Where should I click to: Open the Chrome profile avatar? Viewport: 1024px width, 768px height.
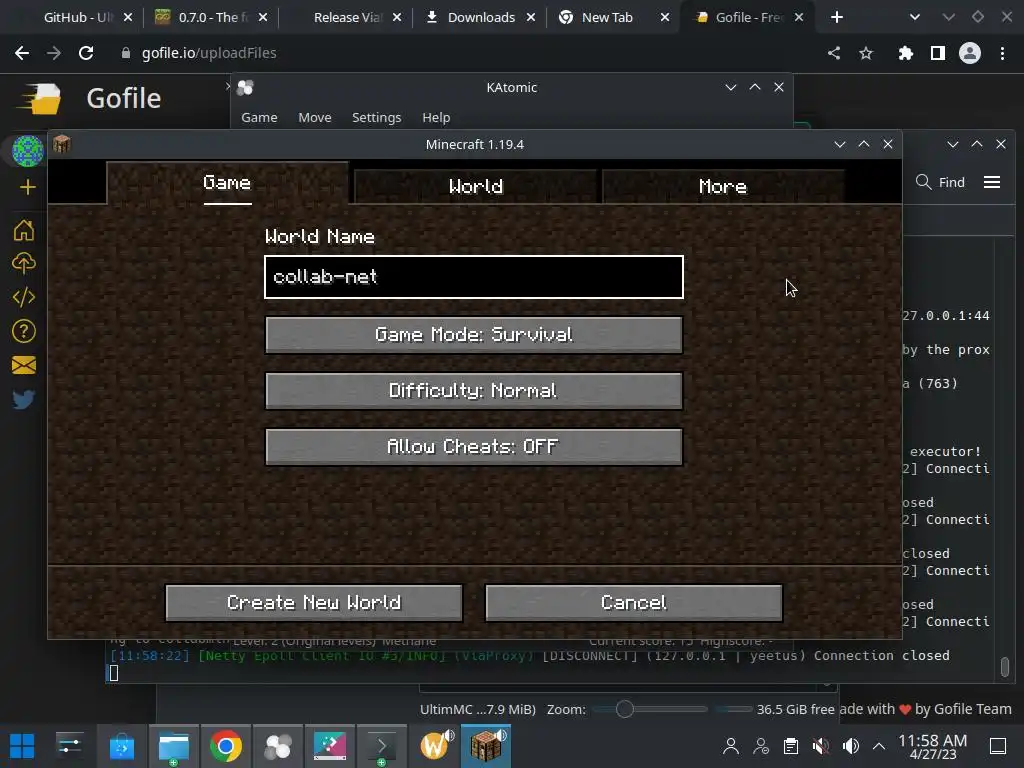(x=970, y=53)
